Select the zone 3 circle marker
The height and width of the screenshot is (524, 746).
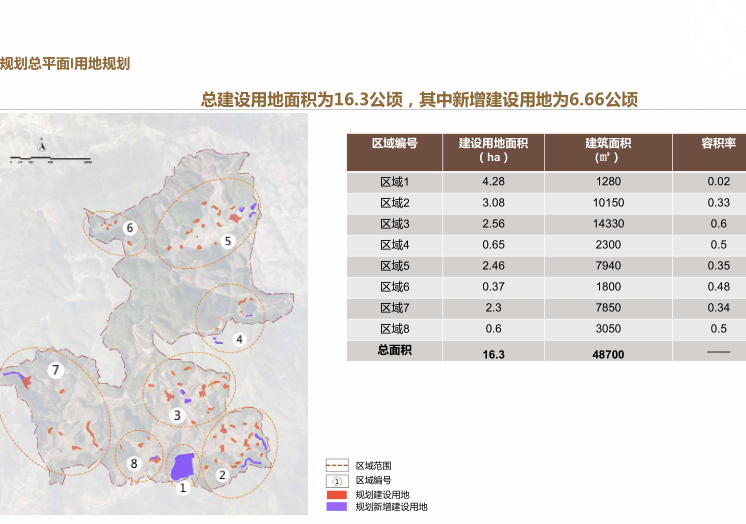(177, 415)
